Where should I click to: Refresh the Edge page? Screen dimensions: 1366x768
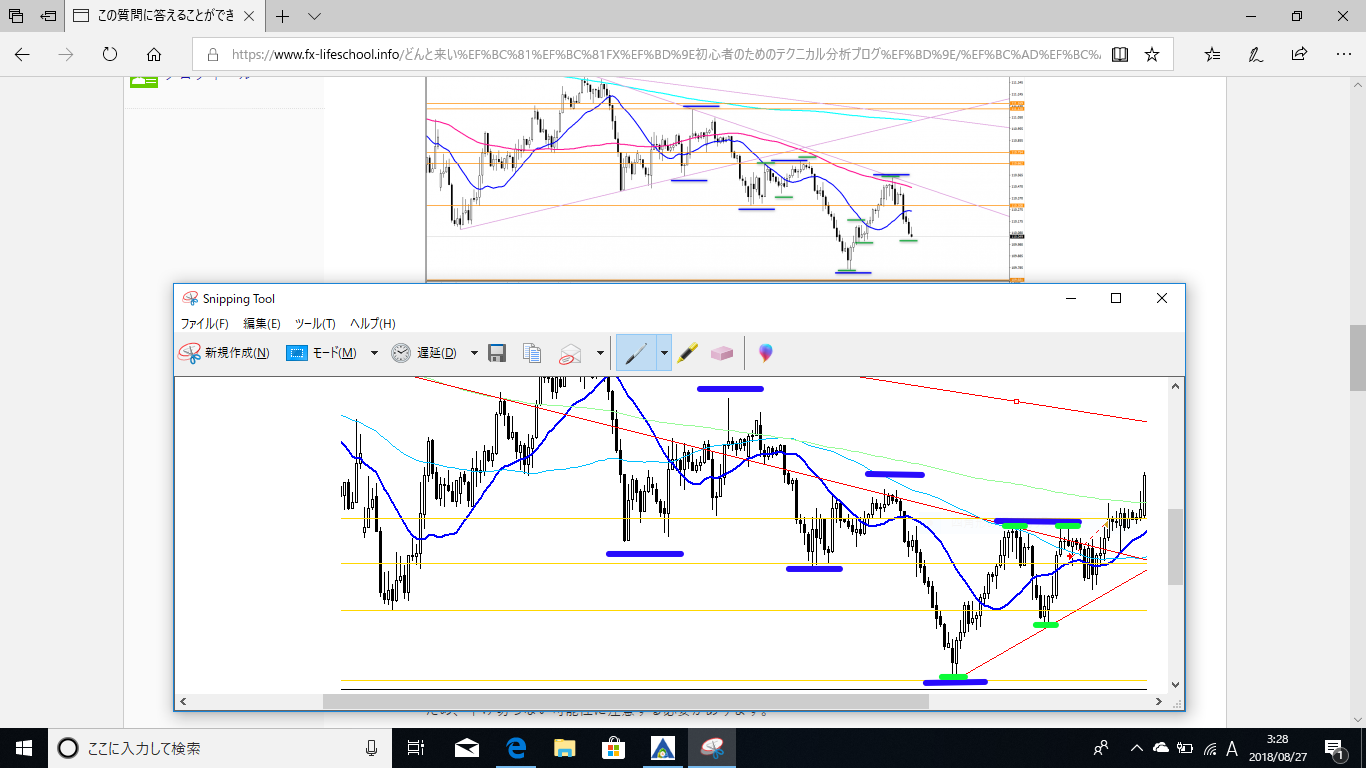[110, 54]
